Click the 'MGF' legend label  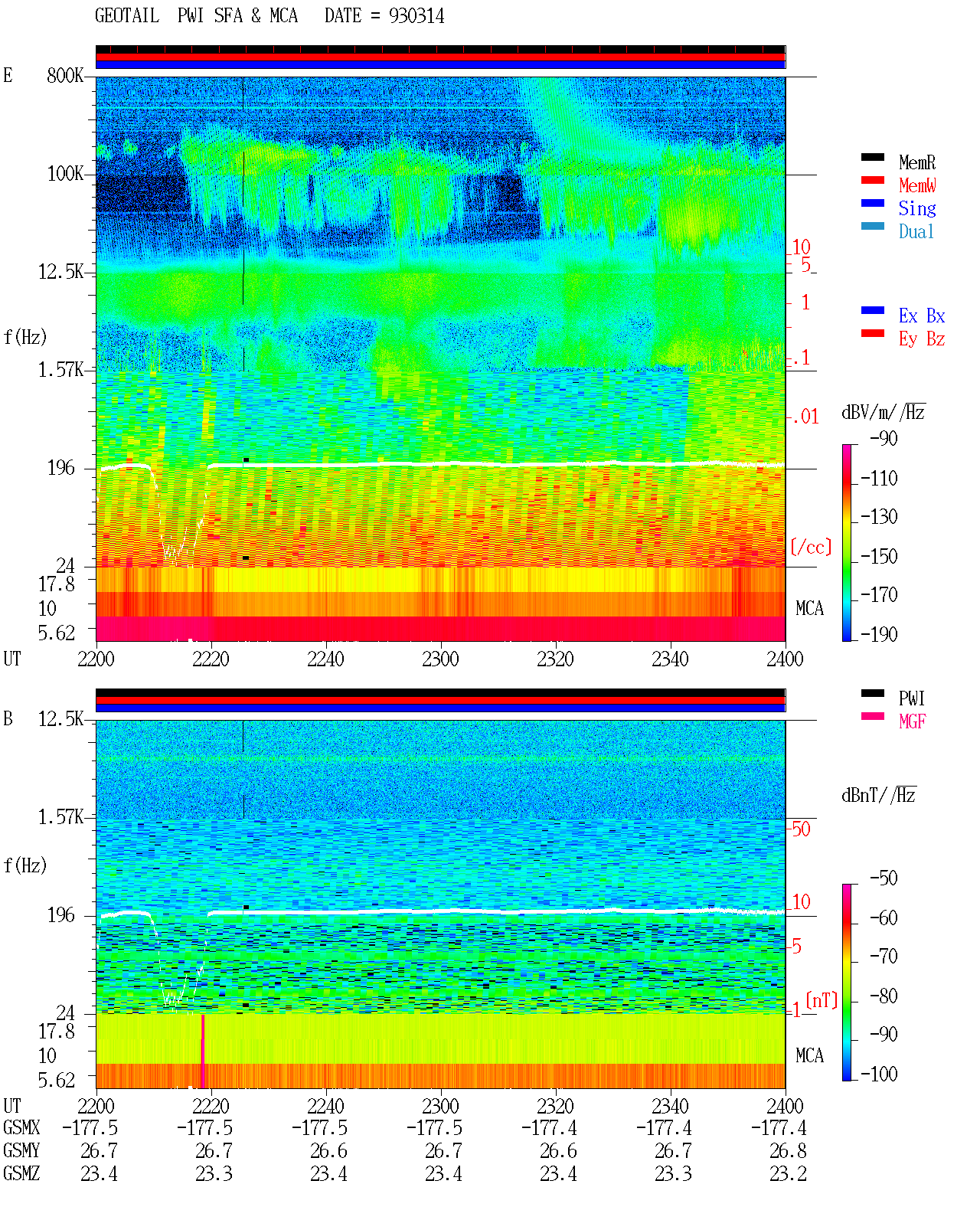pyautogui.click(x=912, y=721)
